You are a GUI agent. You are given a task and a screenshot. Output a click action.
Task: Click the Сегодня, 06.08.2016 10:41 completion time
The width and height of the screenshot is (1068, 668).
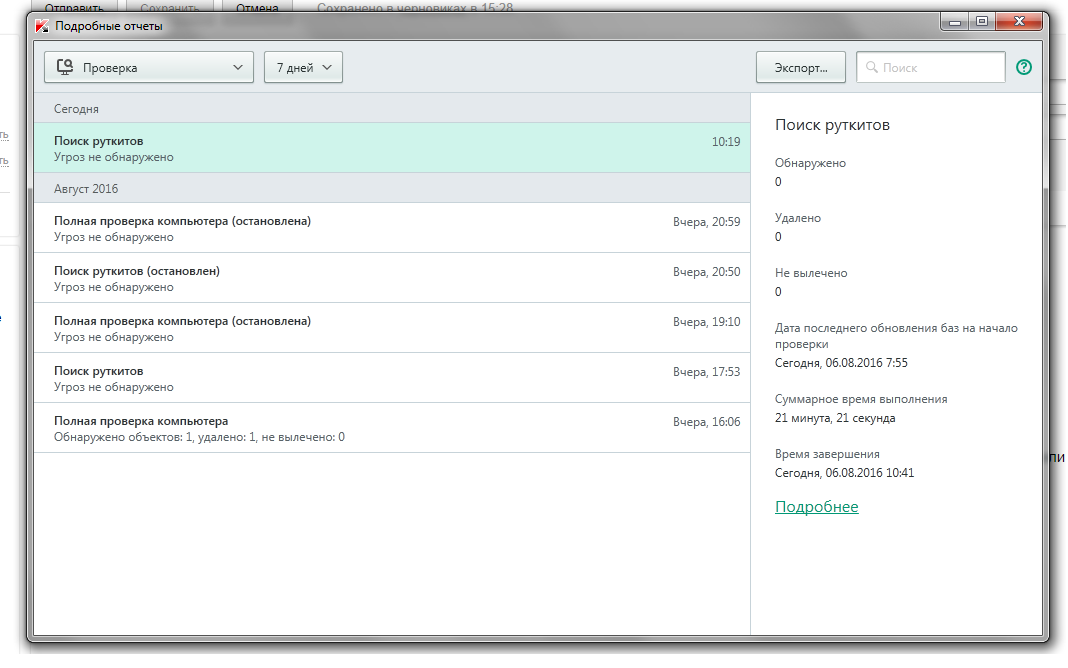point(845,473)
